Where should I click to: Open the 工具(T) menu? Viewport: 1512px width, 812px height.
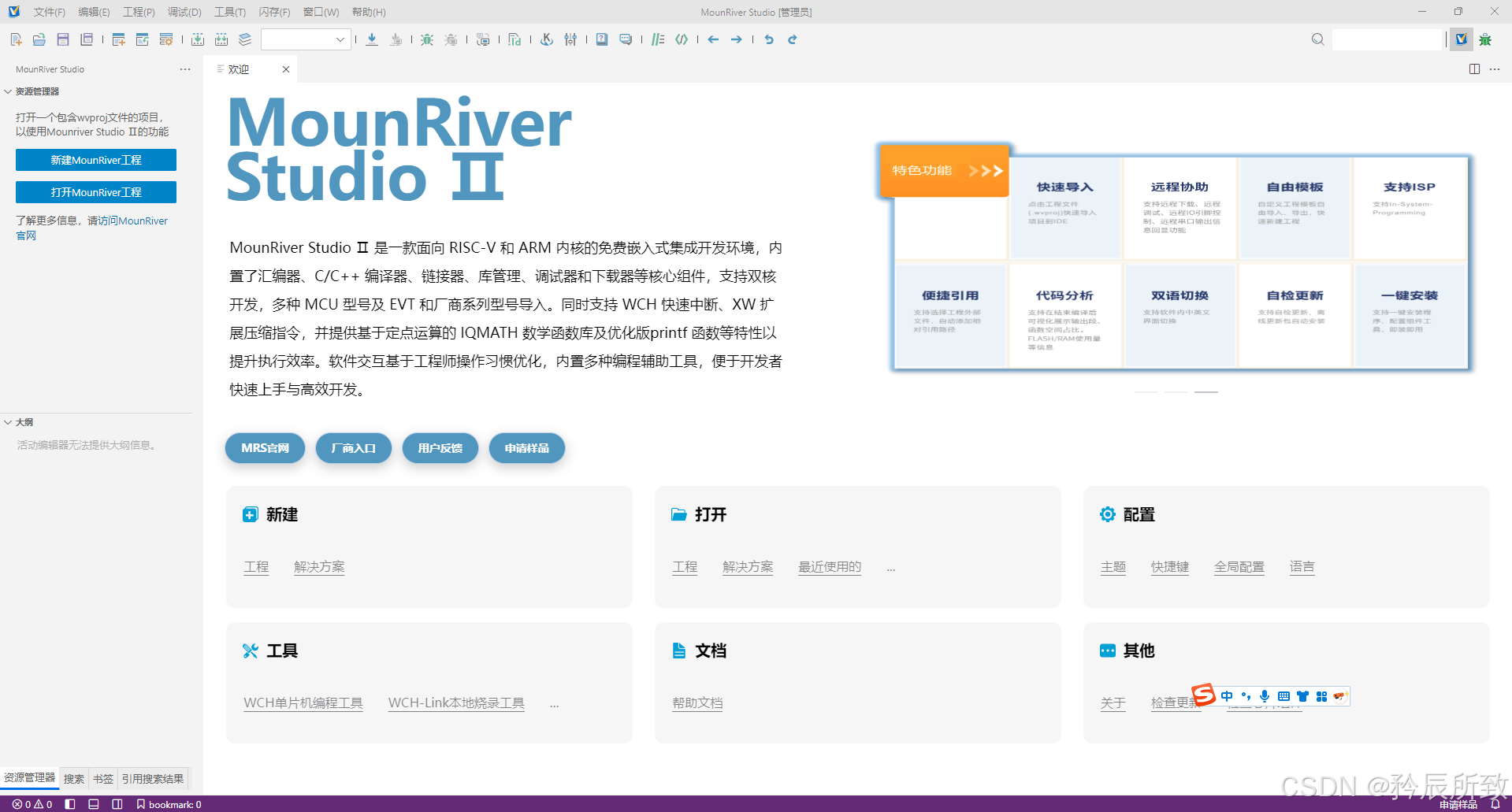click(230, 12)
